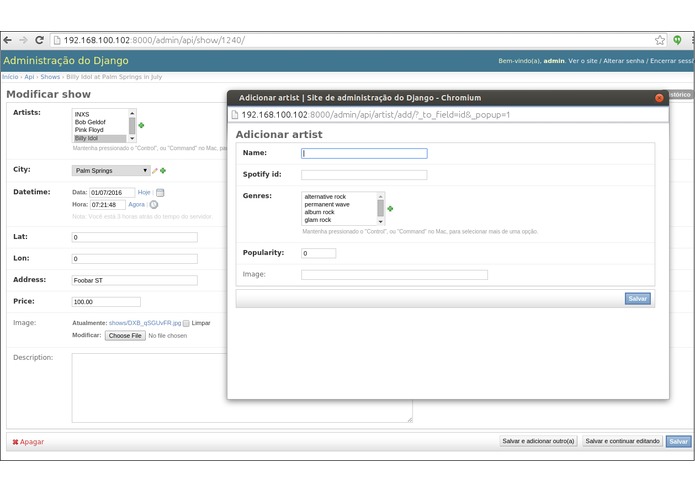Screen dimensions: 695x494
Task: Open the clock time picker icon
Action: point(154,204)
